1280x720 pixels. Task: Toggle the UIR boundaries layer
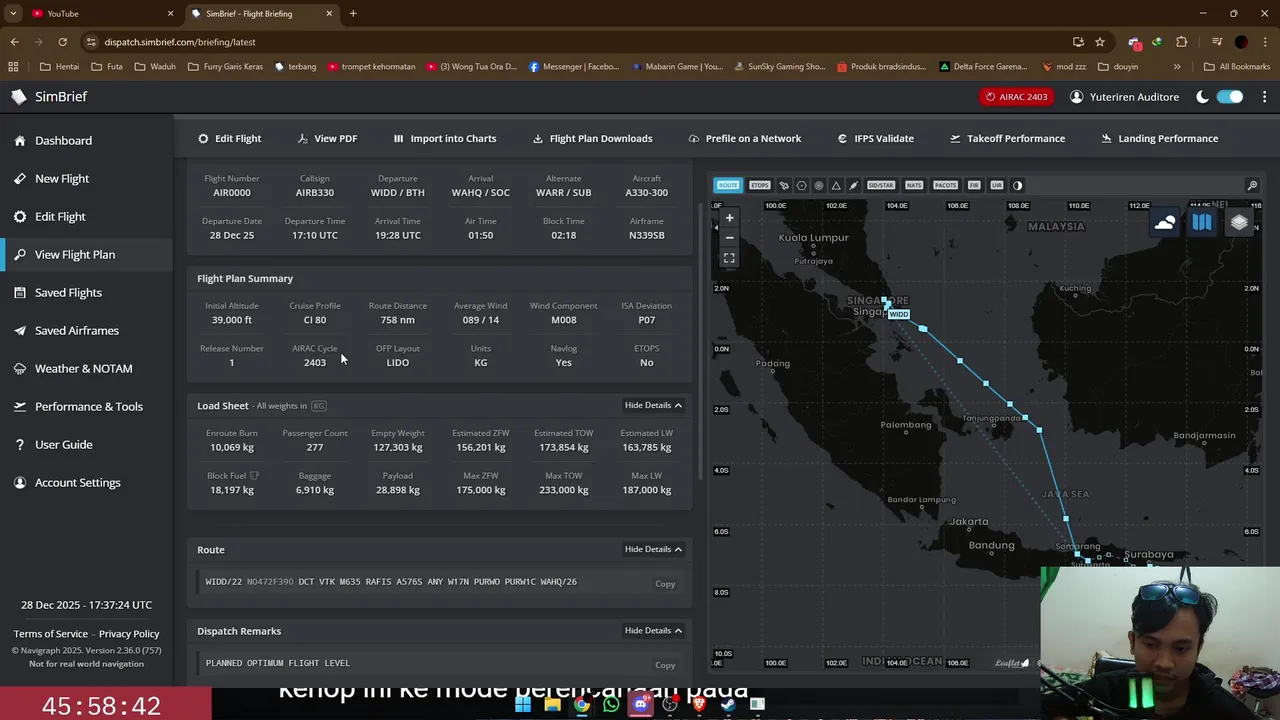[x=997, y=185]
